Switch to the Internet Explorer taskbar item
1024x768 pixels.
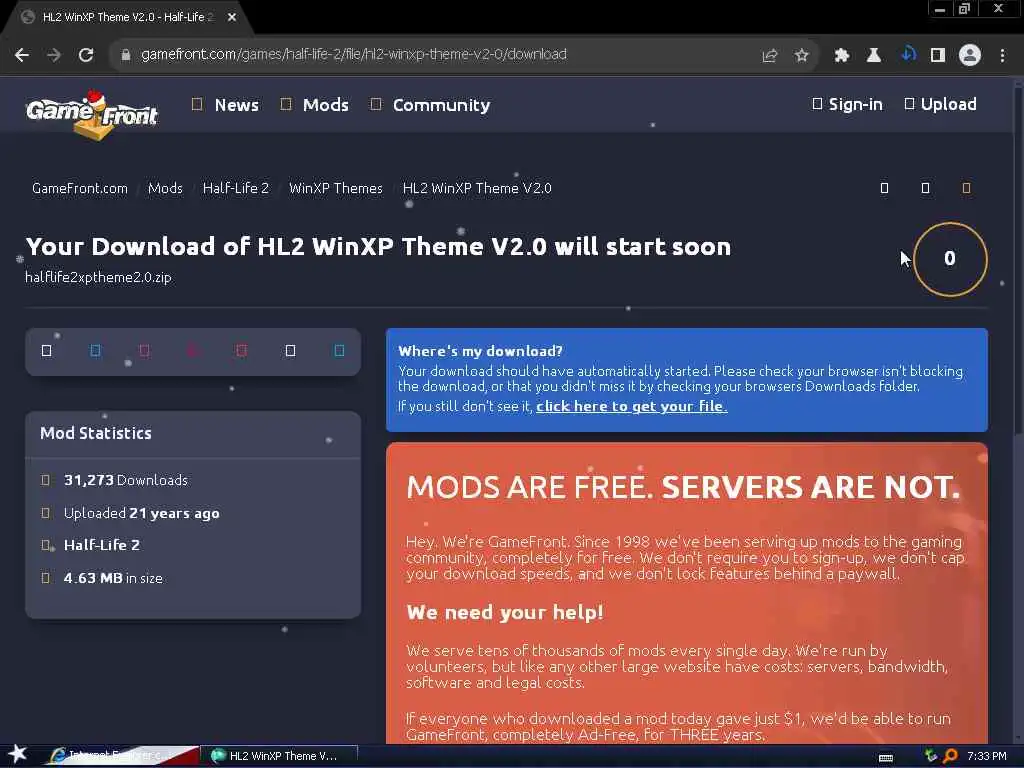[x=121, y=756]
